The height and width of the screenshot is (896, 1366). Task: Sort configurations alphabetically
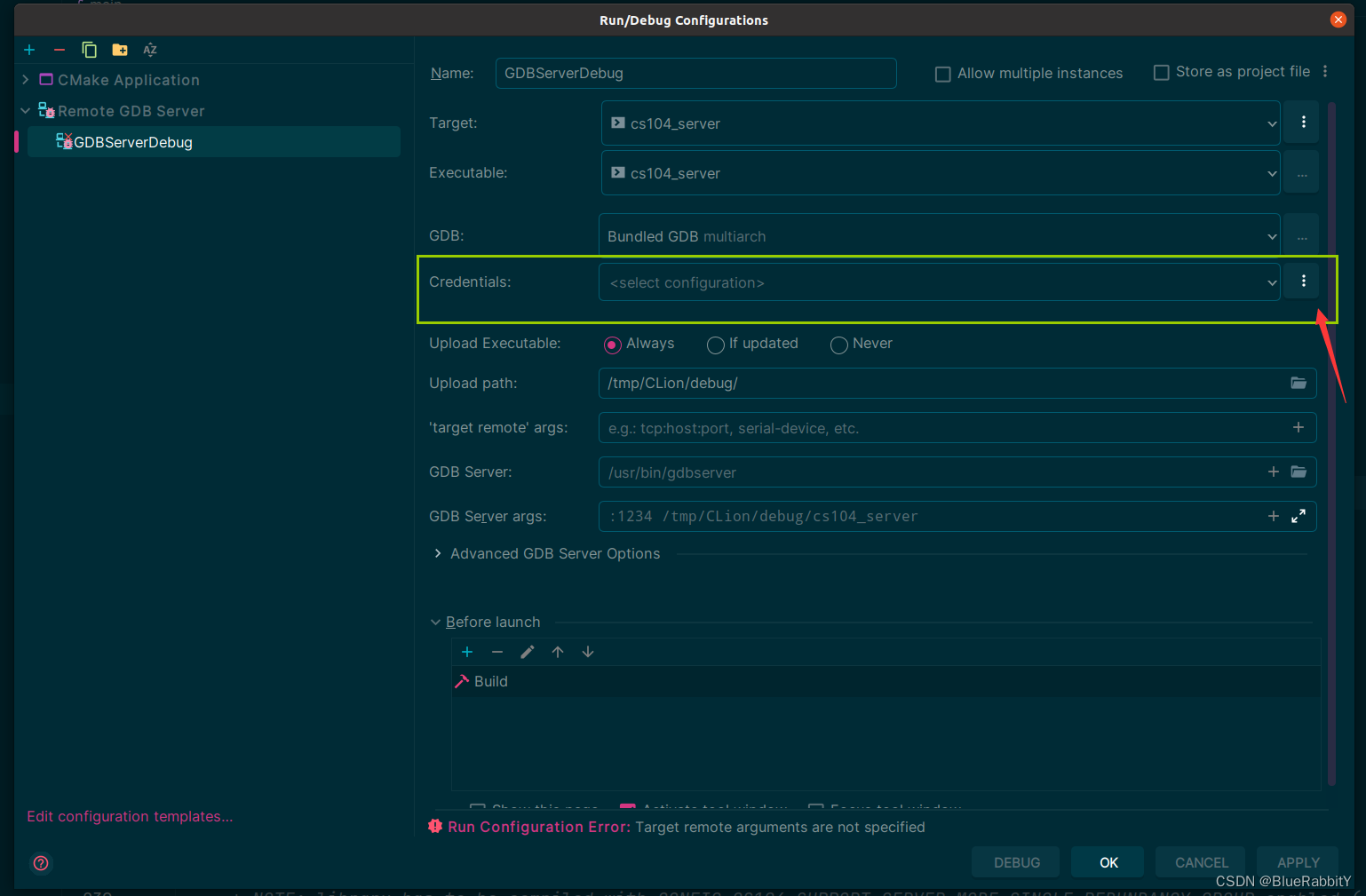(x=149, y=50)
